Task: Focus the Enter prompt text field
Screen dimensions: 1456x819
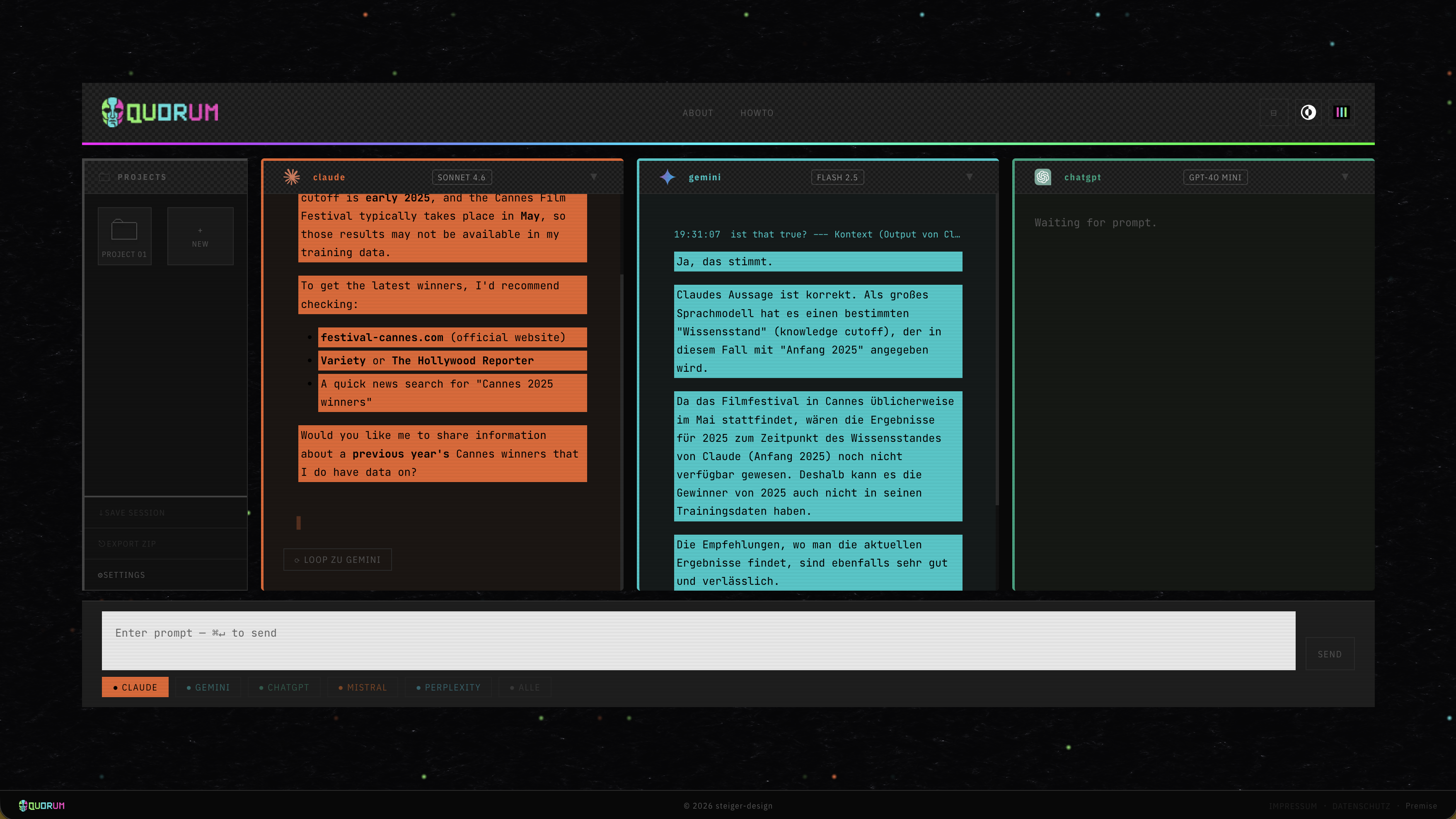Action: coord(699,640)
